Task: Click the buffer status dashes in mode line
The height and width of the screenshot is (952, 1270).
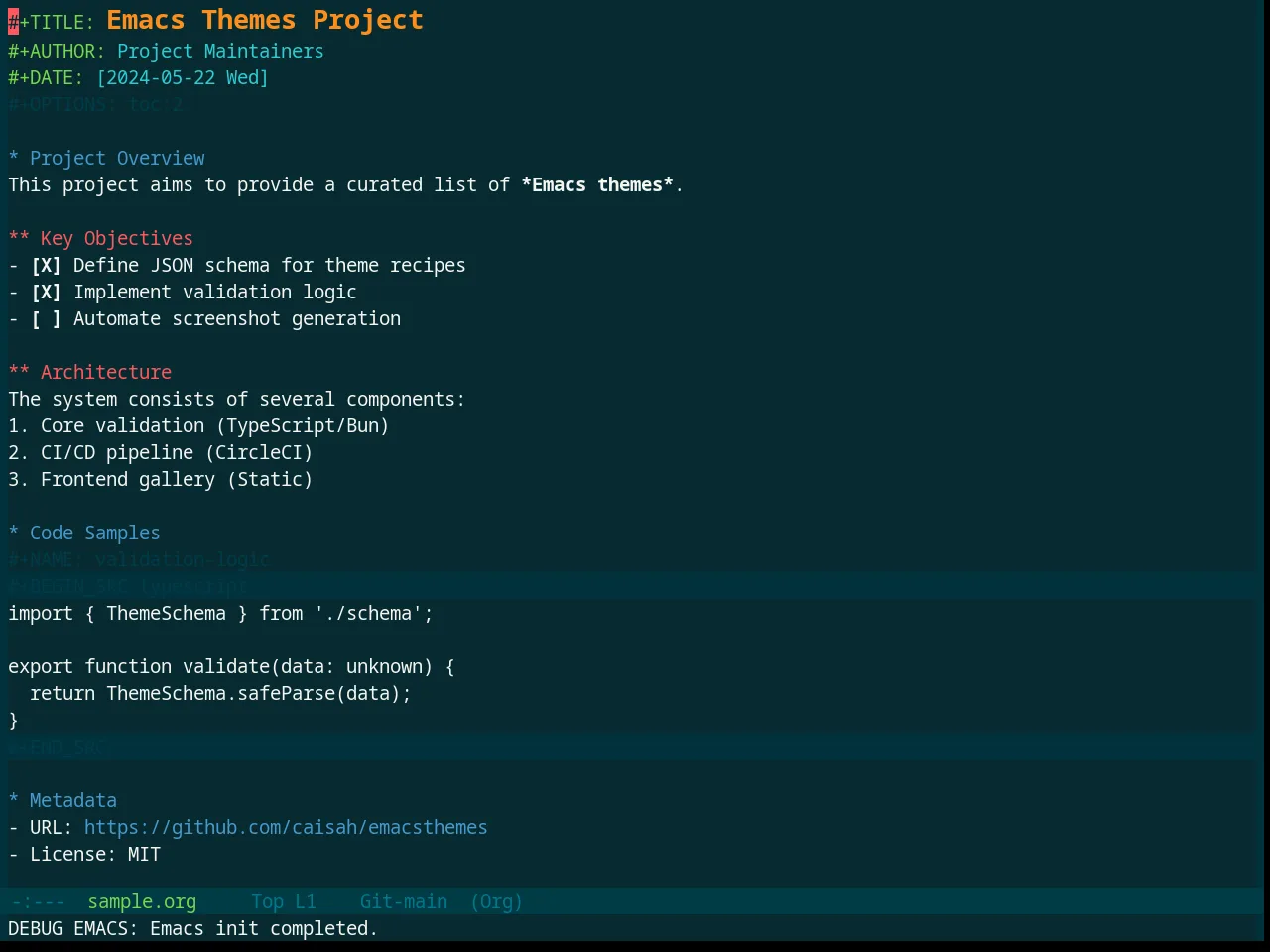Action: tap(38, 902)
